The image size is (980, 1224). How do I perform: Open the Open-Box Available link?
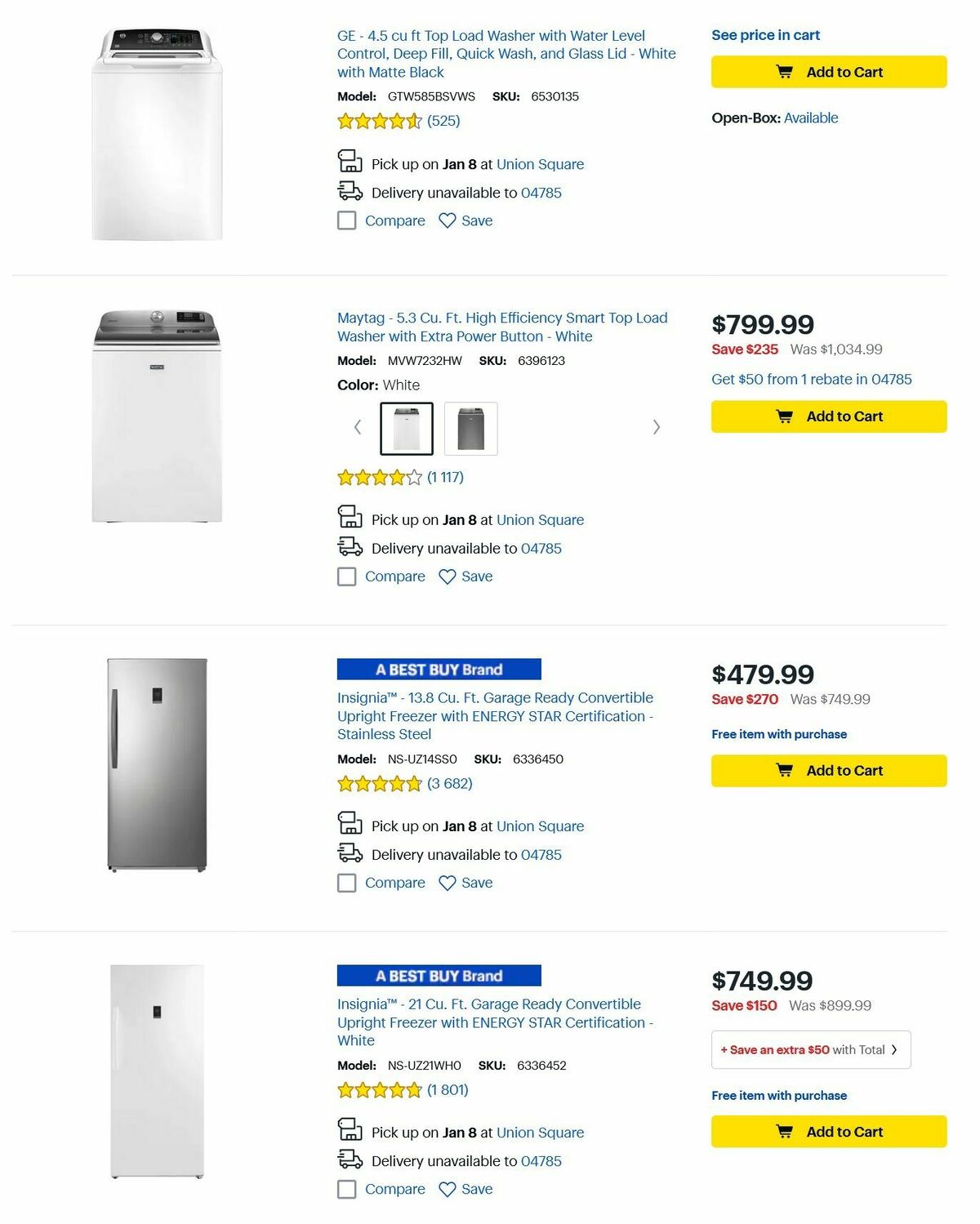click(x=810, y=118)
